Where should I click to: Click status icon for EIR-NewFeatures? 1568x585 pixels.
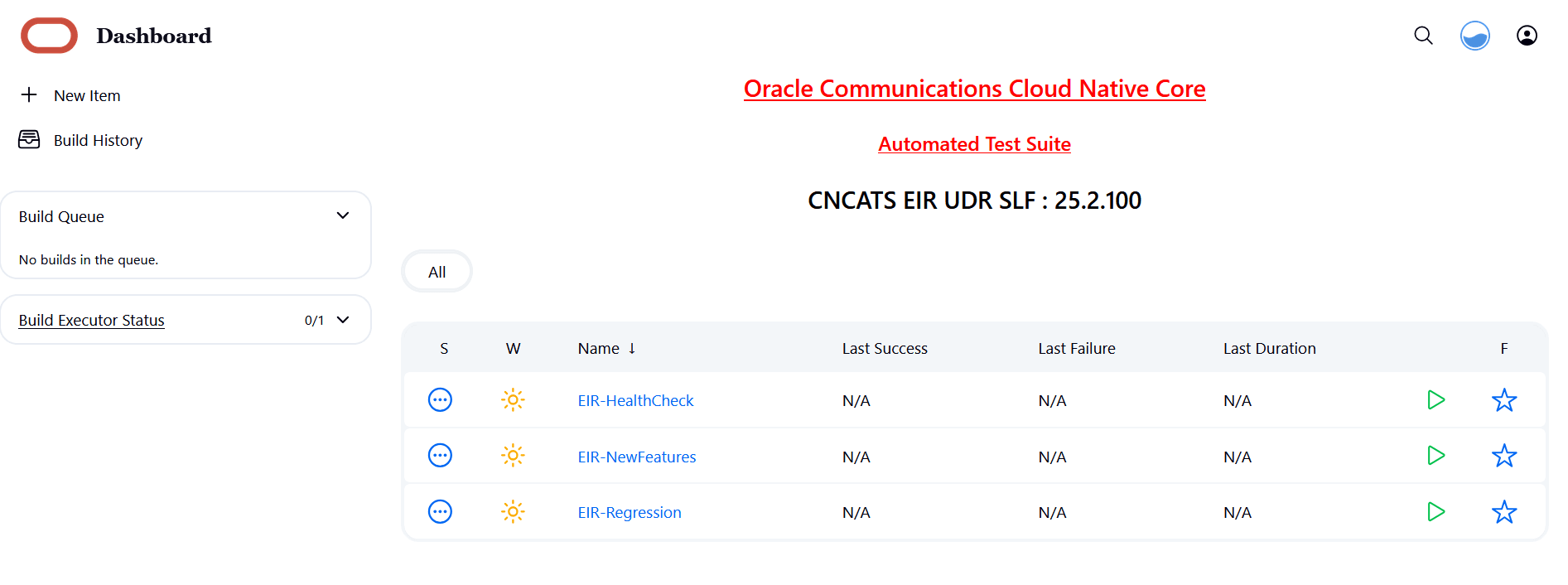tap(440, 456)
